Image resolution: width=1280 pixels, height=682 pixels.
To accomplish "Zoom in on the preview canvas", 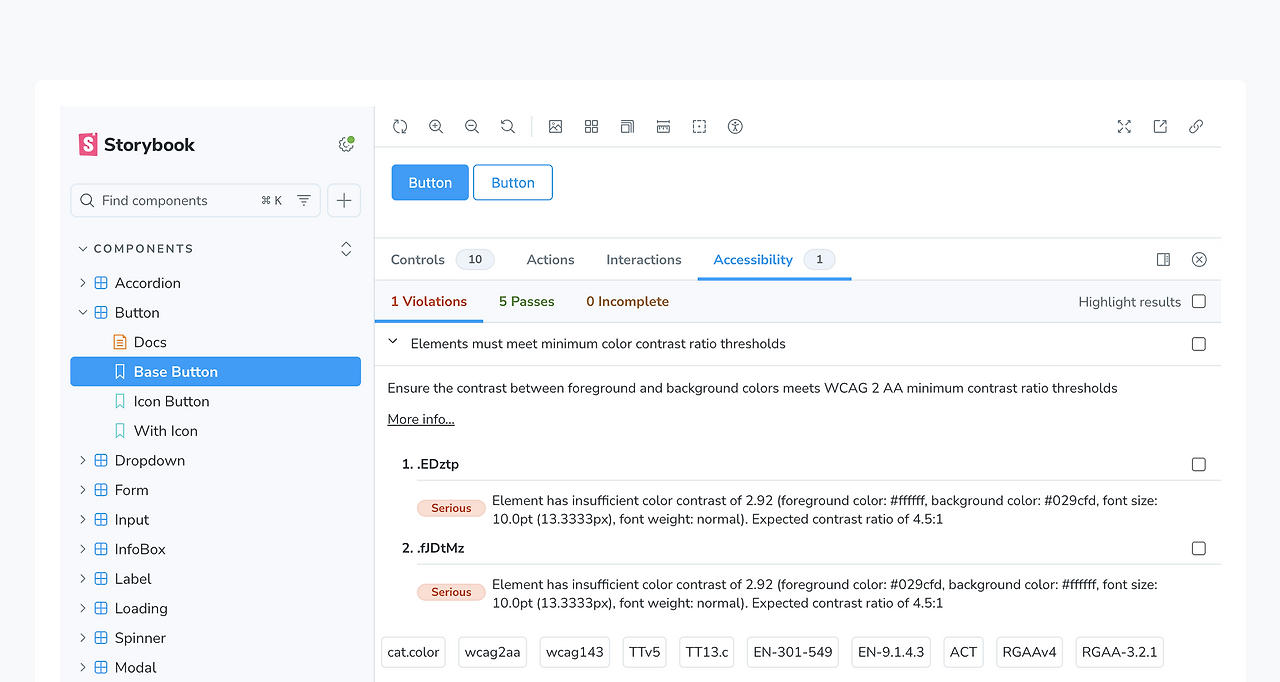I will pos(436,126).
